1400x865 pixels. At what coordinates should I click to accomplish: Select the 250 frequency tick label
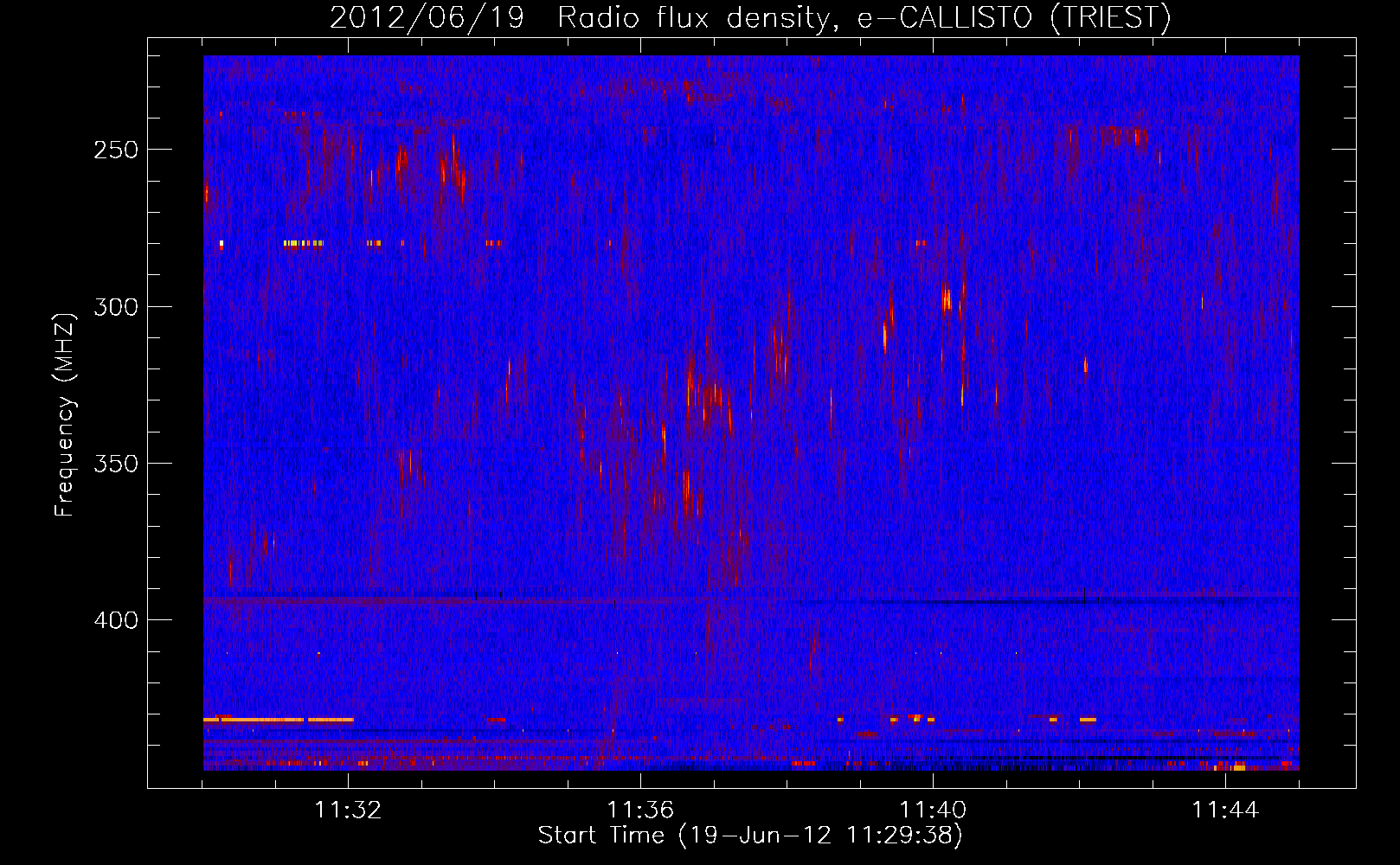pos(115,150)
